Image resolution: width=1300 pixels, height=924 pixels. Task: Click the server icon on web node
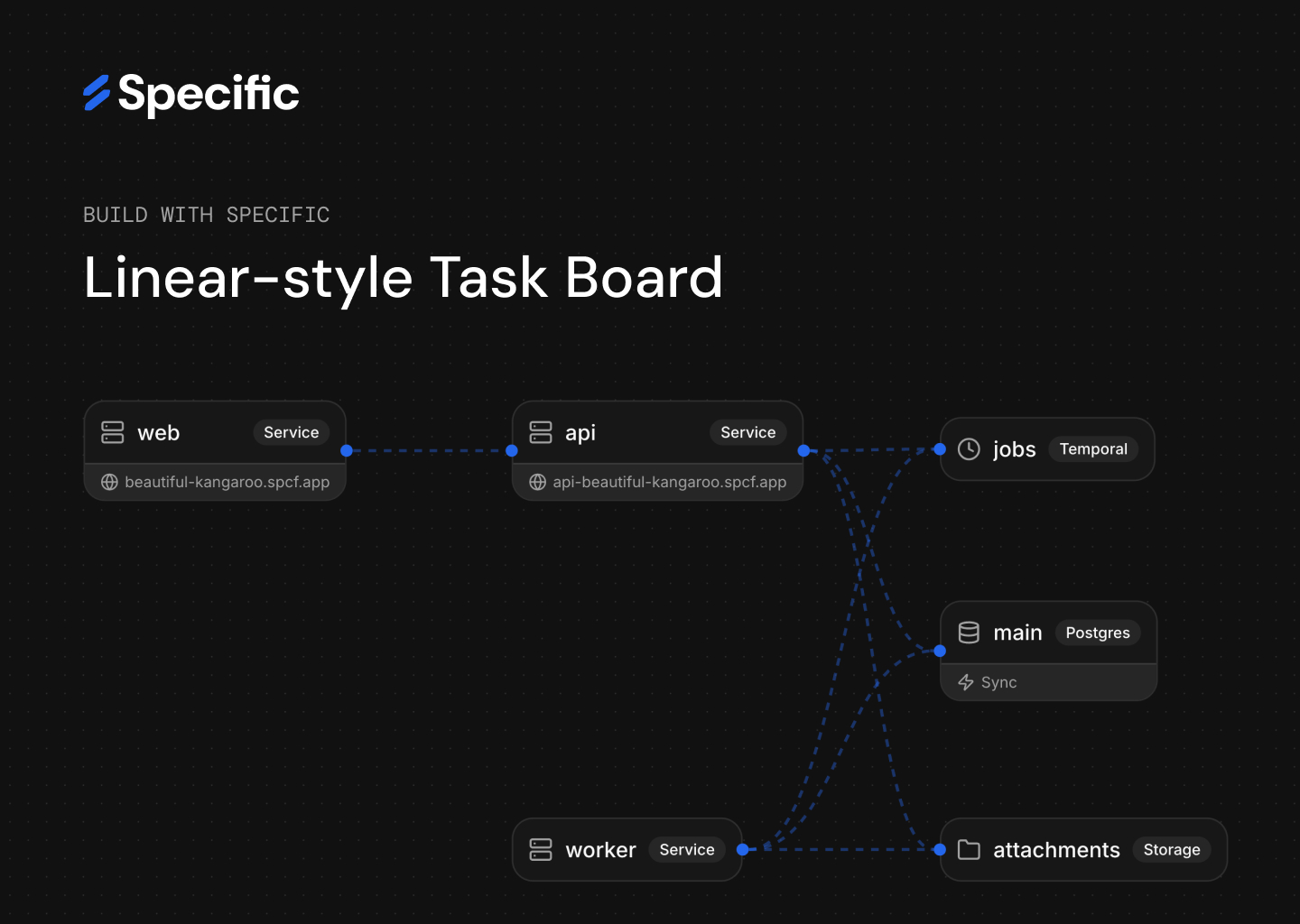(x=113, y=432)
